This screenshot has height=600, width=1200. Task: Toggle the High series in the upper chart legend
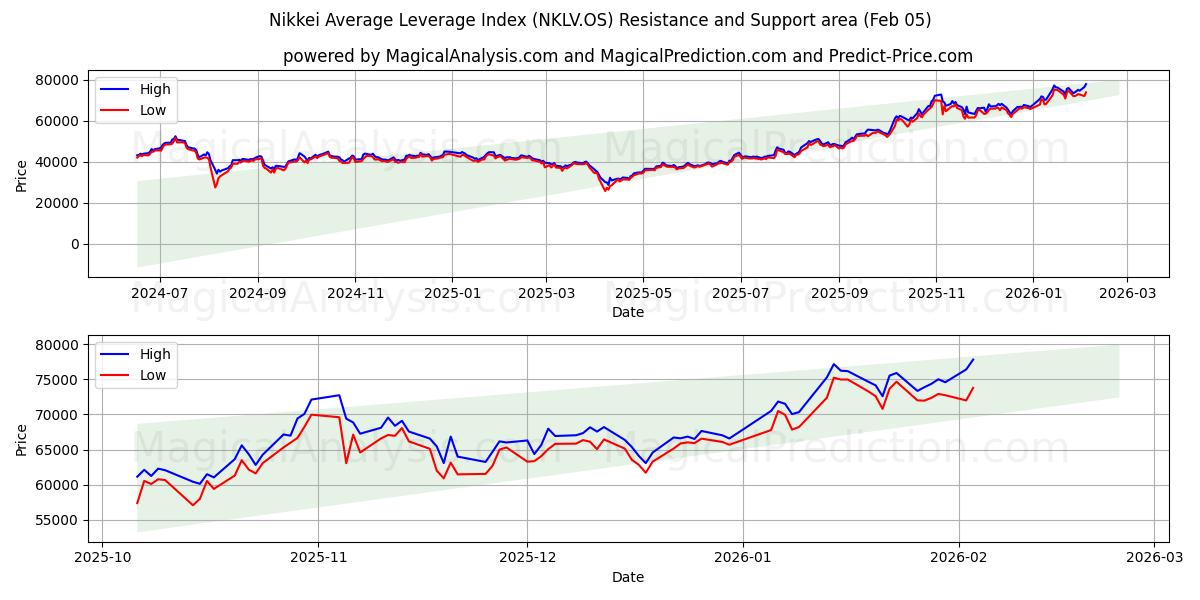coord(156,87)
